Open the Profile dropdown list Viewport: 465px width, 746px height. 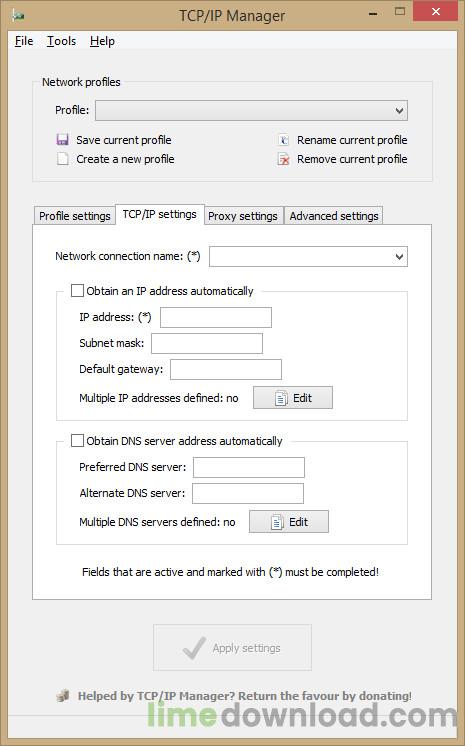pos(251,110)
